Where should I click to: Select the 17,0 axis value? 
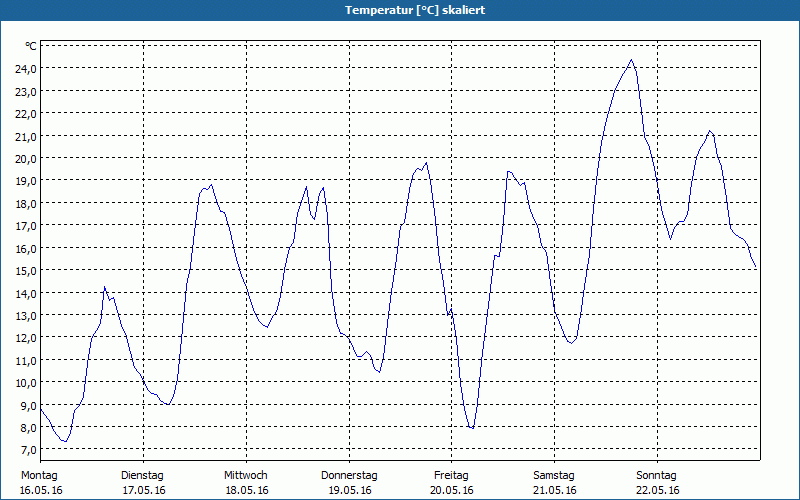[26, 226]
